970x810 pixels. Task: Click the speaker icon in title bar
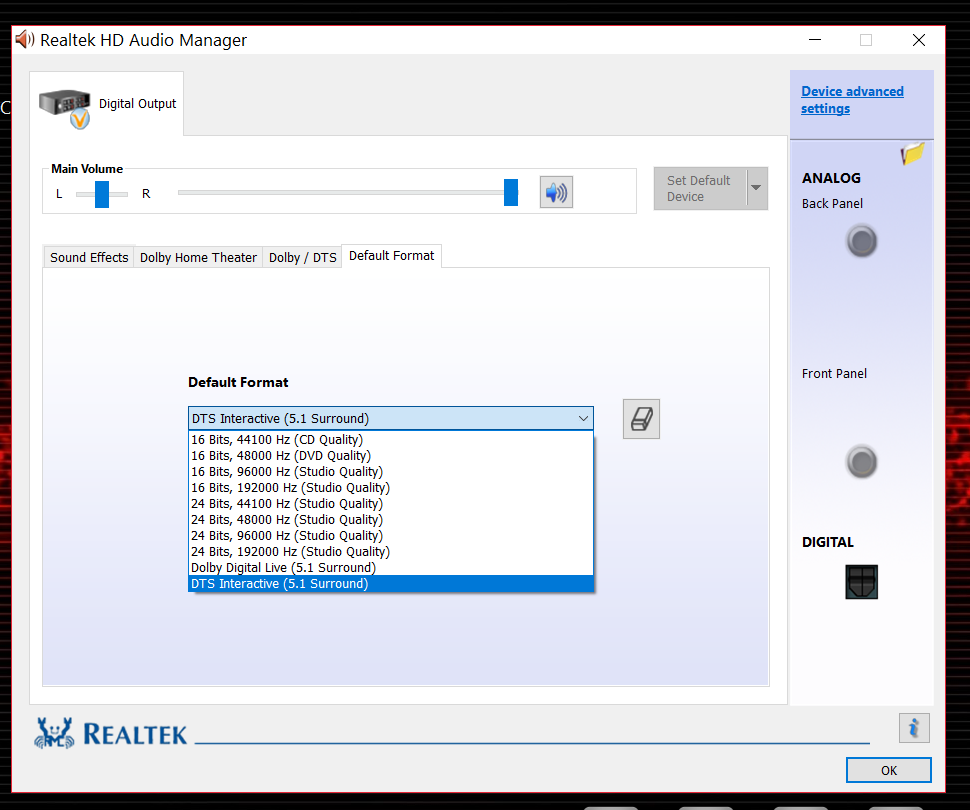point(24,40)
